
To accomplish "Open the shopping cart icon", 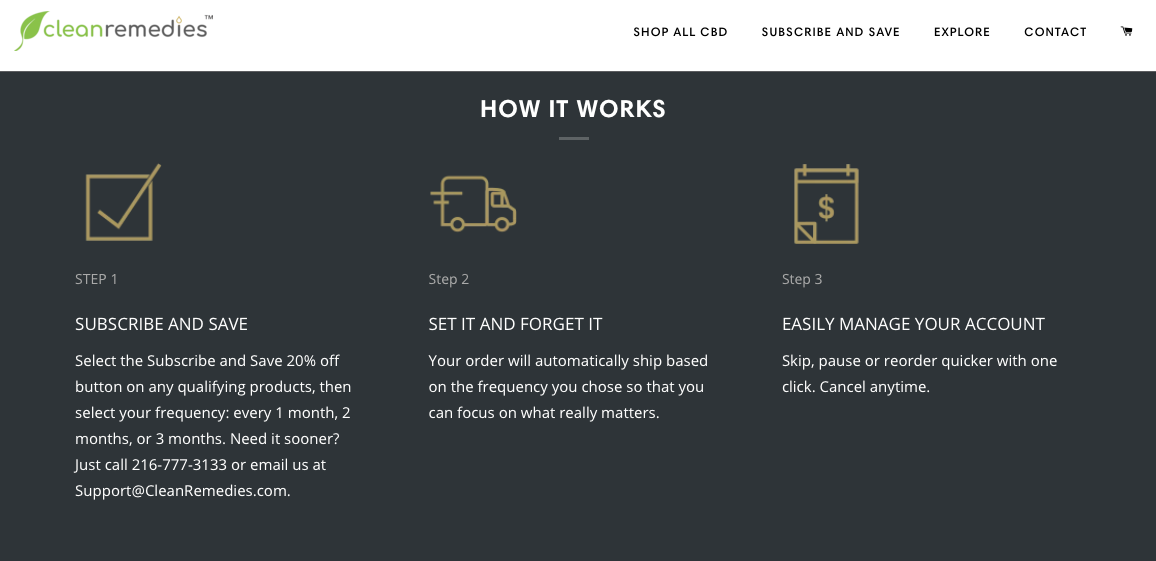I will pos(1127,32).
